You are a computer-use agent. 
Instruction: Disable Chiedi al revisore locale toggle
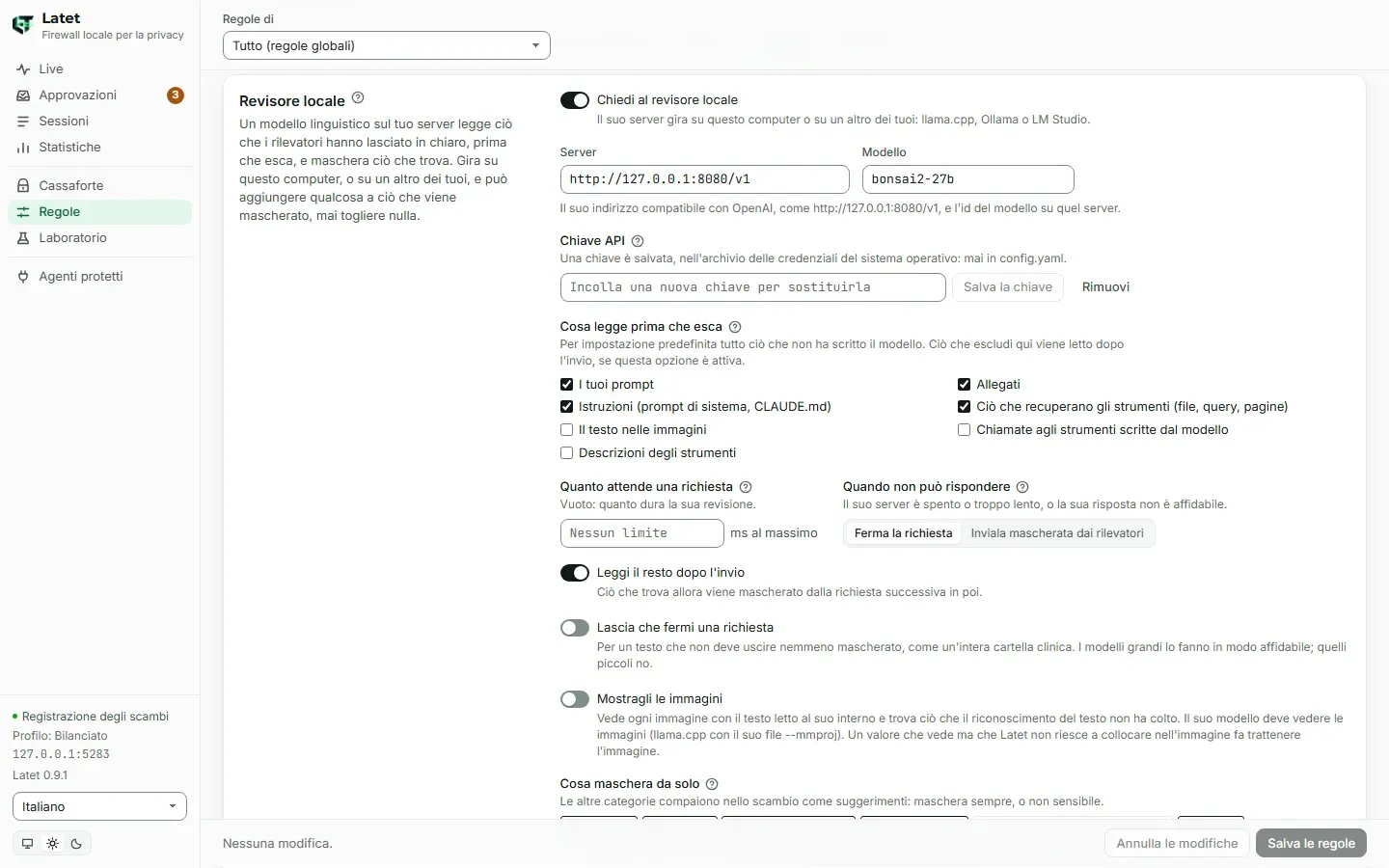click(575, 100)
